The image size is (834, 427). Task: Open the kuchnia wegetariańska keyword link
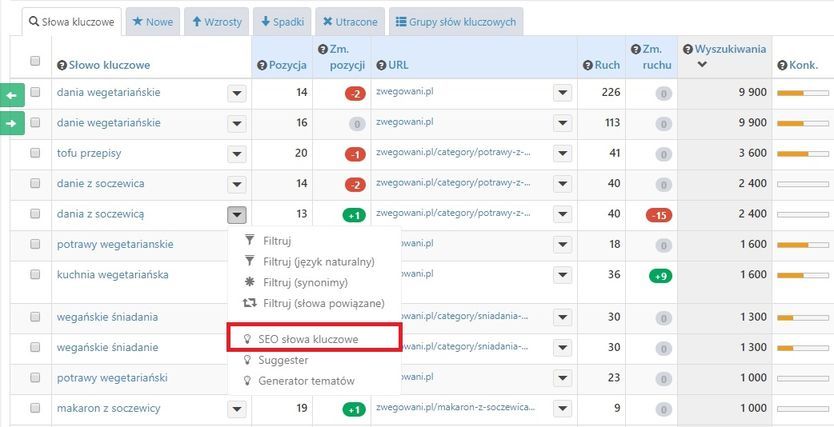pos(113,274)
